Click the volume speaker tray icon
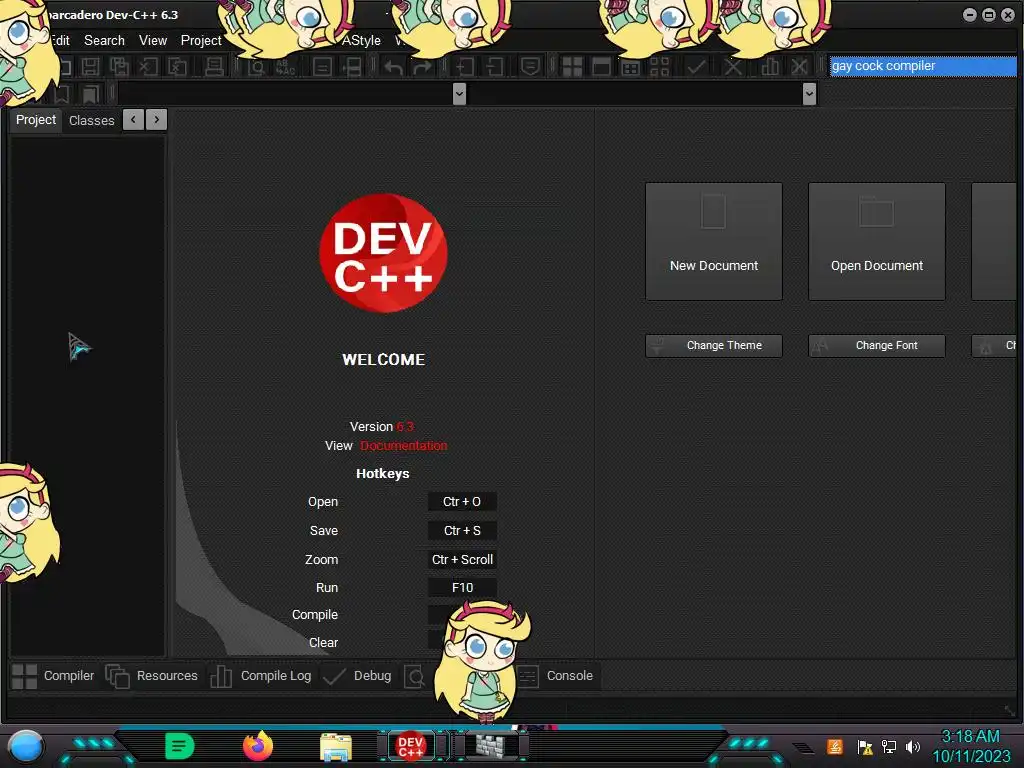 point(913,746)
